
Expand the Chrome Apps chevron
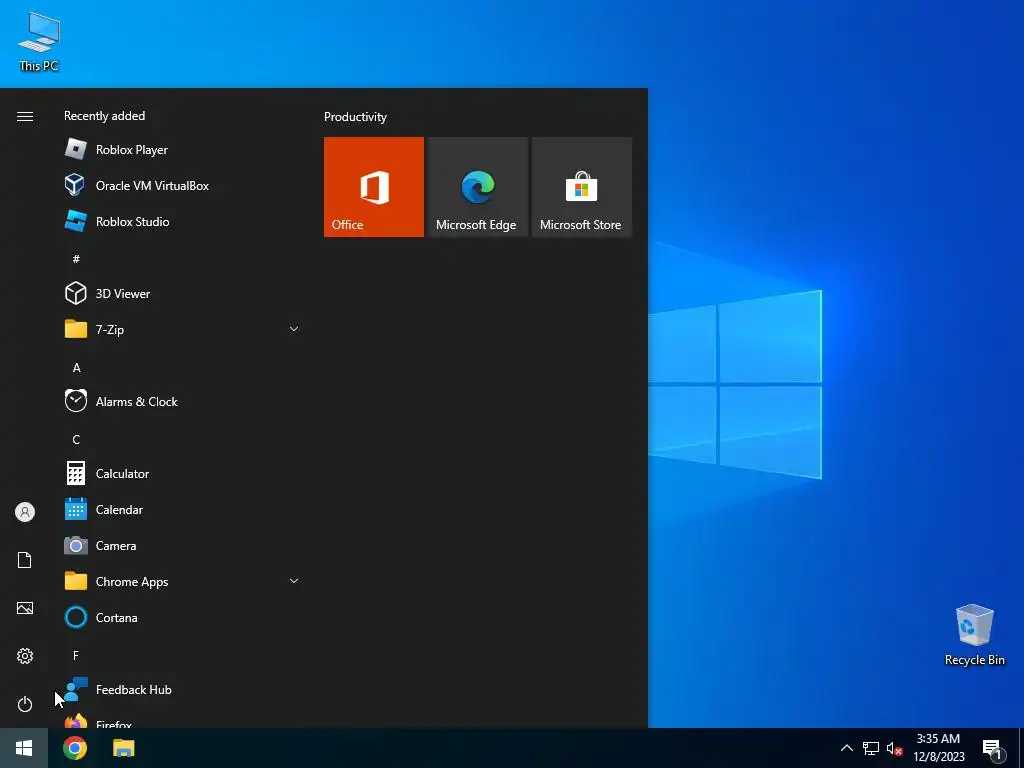tap(294, 581)
